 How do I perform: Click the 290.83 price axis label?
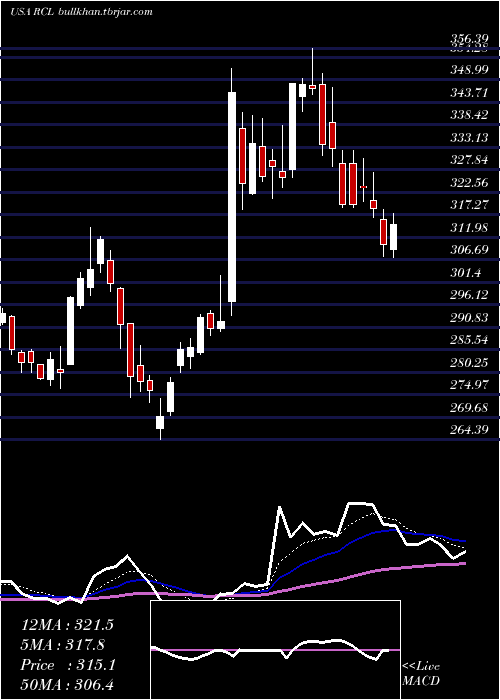click(469, 318)
